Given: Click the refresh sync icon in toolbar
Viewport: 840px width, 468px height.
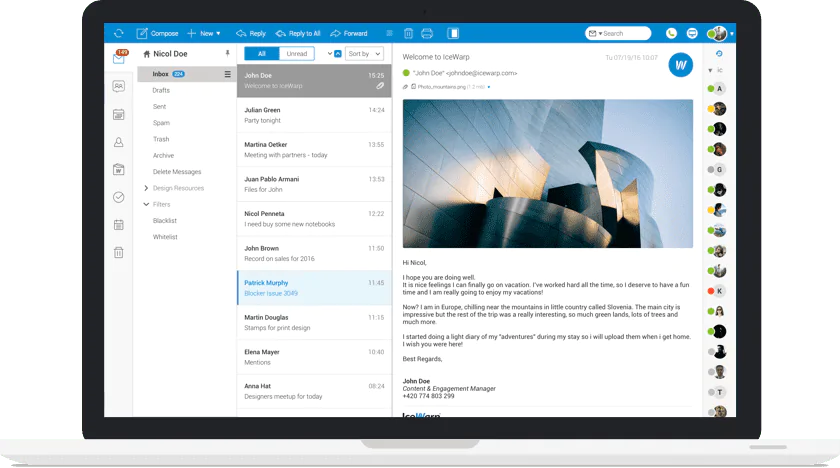Looking at the screenshot, I should [119, 33].
